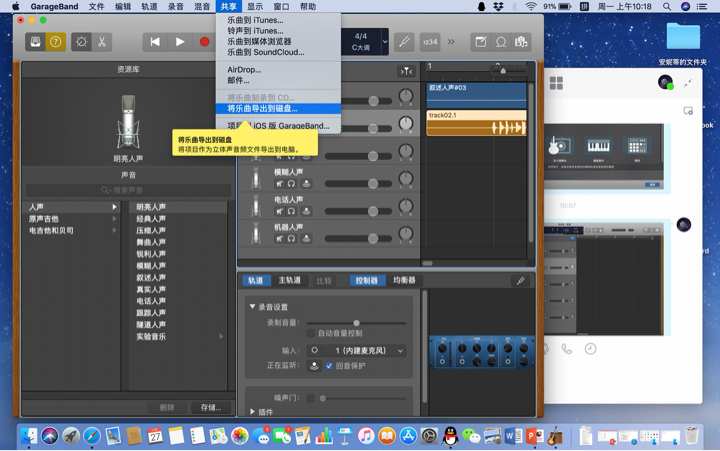The width and height of the screenshot is (720, 451).
Task: Go to beginning of the project
Action: (x=155, y=42)
